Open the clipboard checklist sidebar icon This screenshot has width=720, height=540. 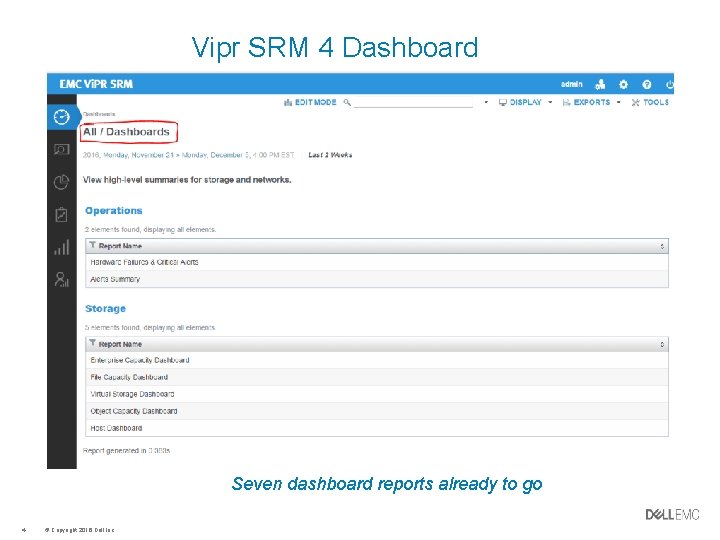(x=62, y=214)
